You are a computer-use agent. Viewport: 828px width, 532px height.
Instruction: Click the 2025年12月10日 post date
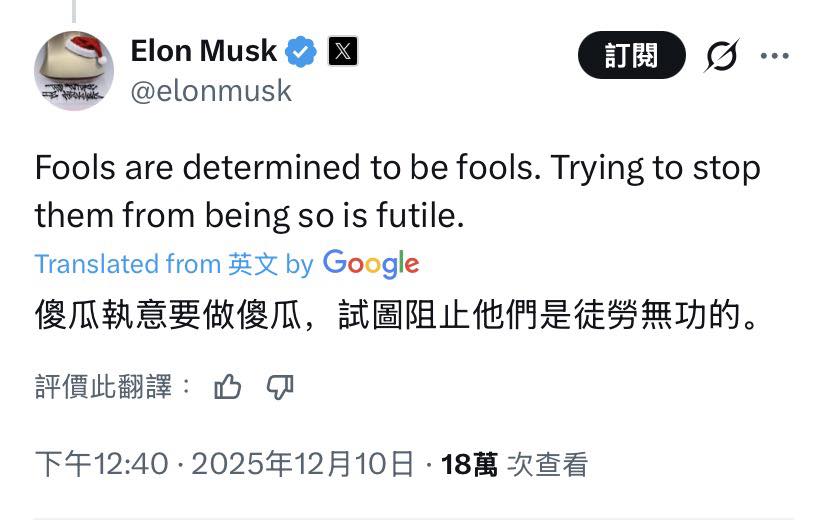pos(302,464)
